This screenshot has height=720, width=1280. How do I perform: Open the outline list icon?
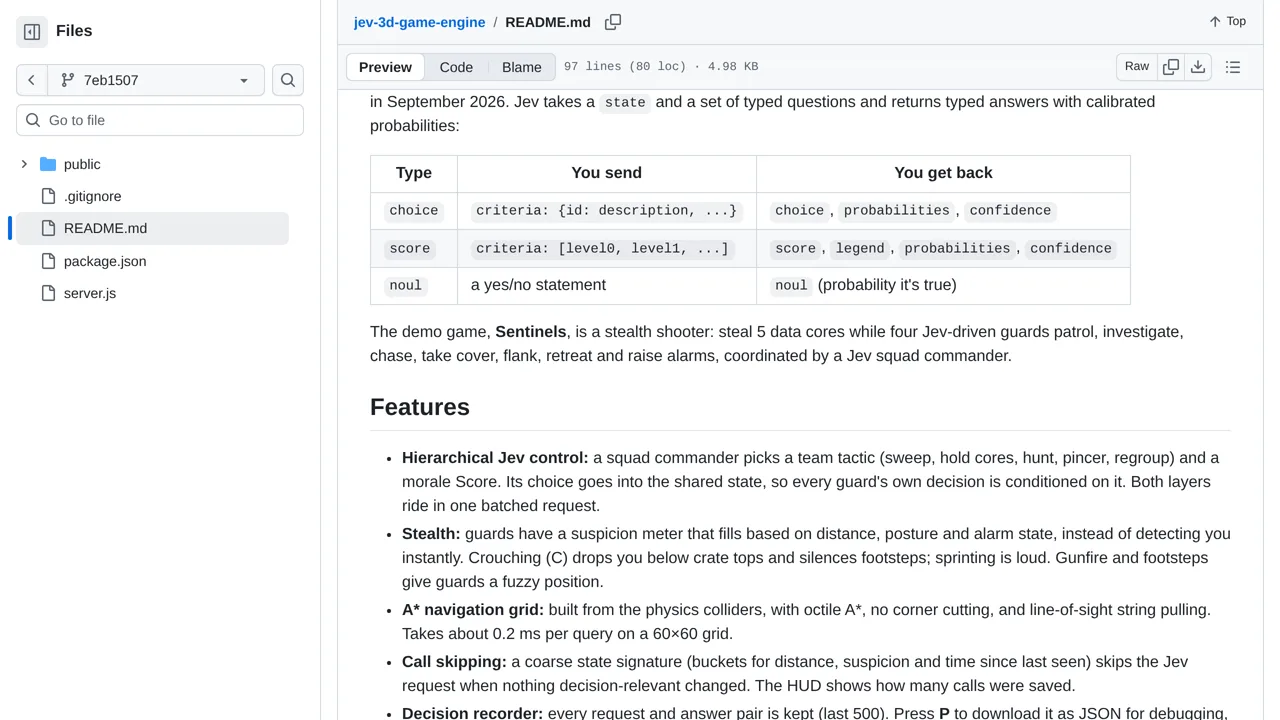point(1233,67)
